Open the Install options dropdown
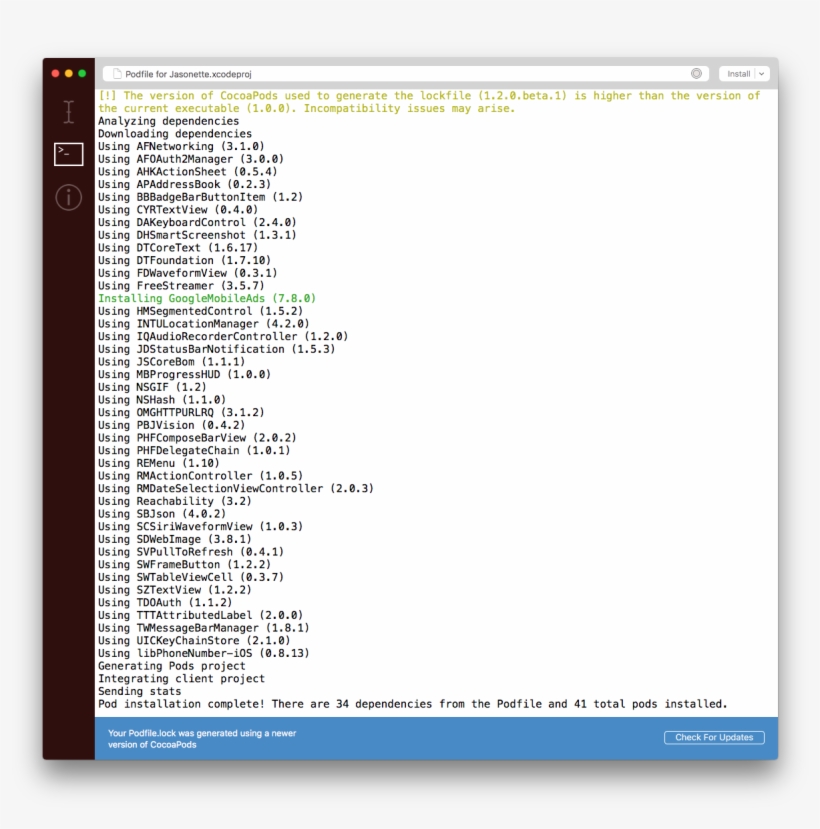Screen dimensions: 820x829 760,73
